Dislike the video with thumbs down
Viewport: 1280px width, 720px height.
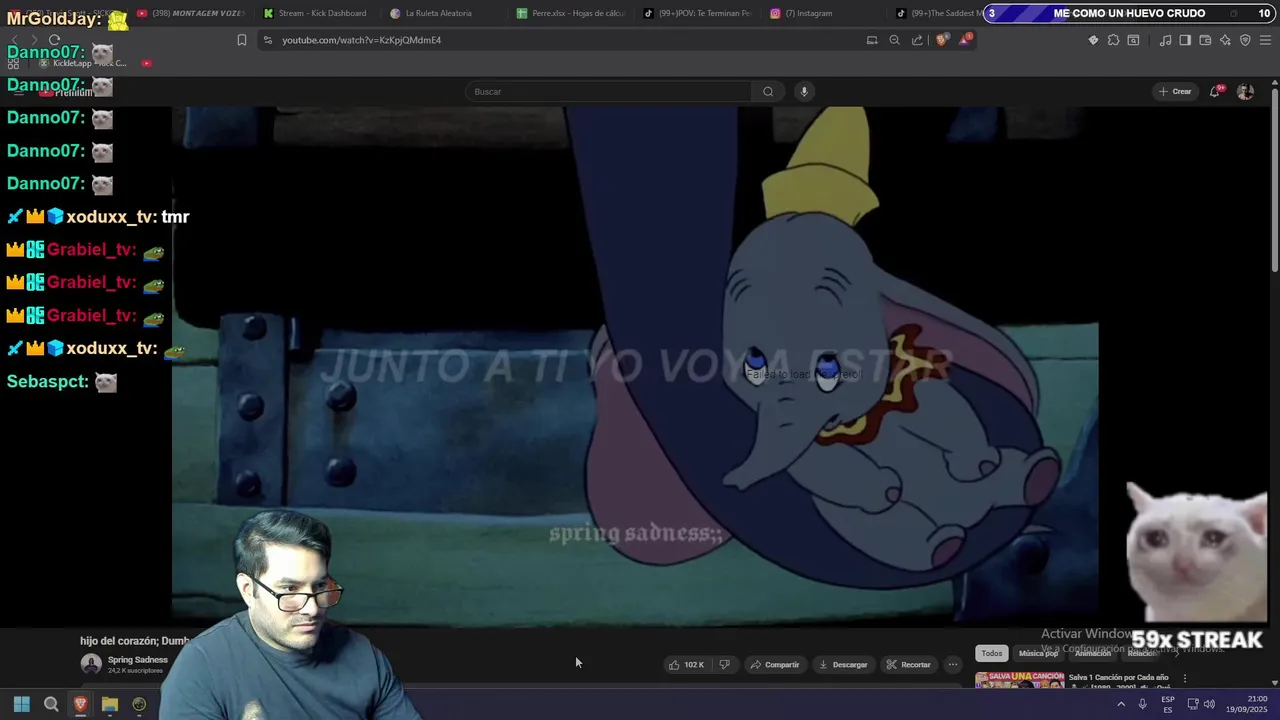pyautogui.click(x=725, y=665)
